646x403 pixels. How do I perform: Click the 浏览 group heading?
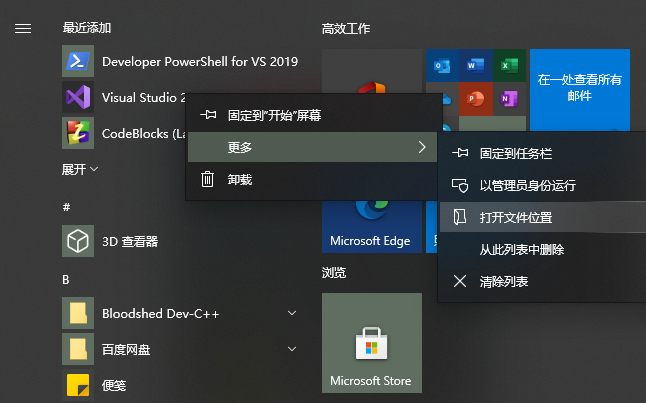pos(334,272)
